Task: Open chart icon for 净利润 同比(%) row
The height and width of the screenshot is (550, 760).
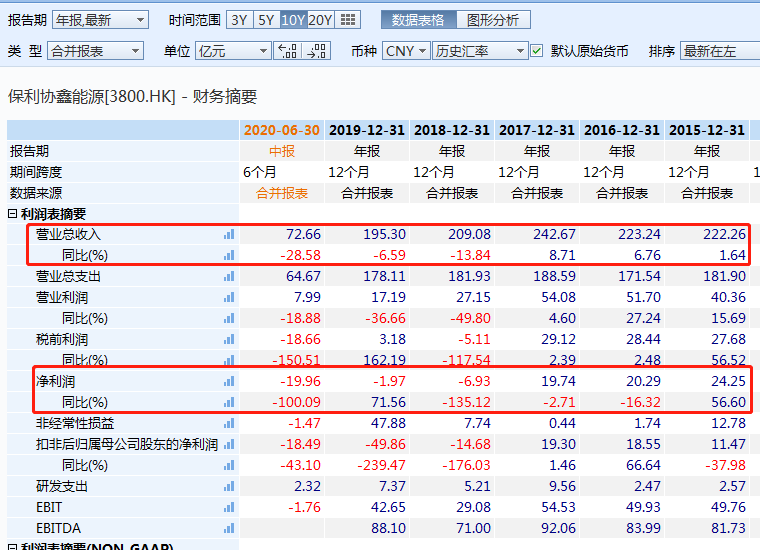Action: click(229, 402)
